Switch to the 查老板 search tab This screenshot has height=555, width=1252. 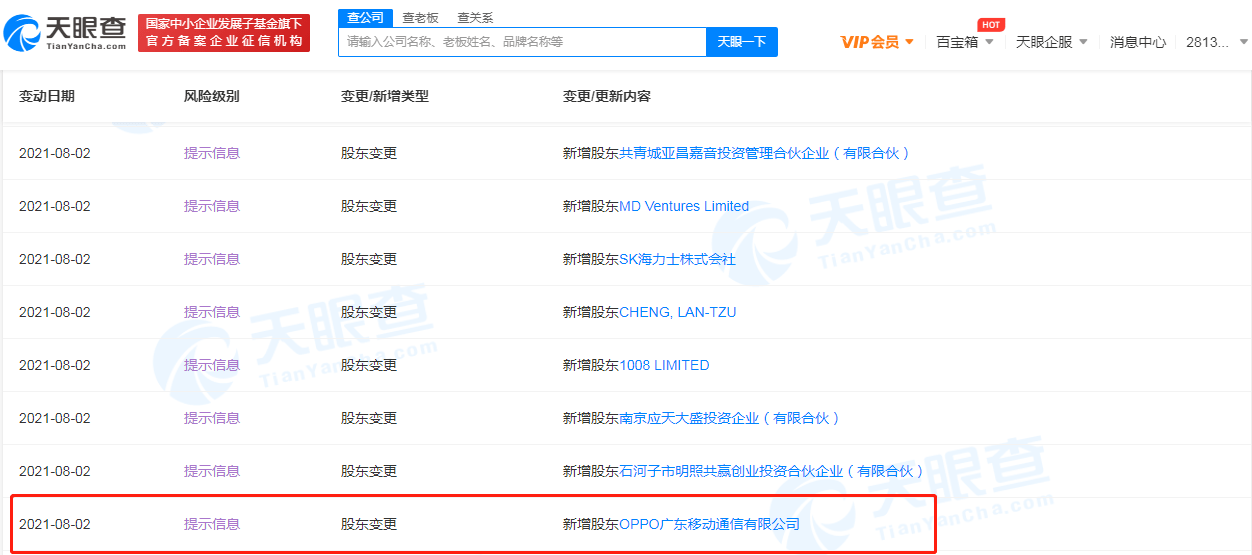click(420, 17)
